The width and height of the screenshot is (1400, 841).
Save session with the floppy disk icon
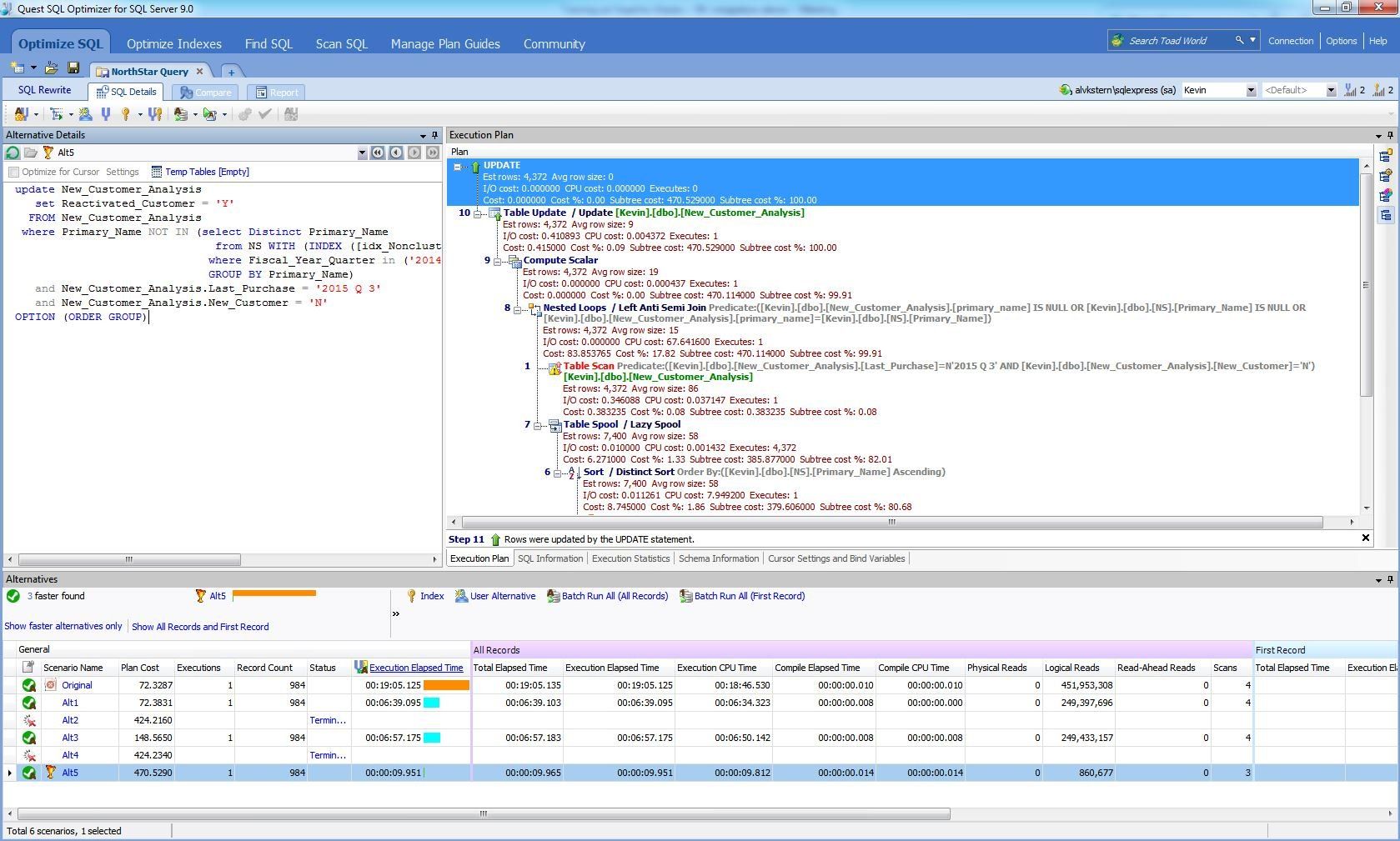[73, 68]
